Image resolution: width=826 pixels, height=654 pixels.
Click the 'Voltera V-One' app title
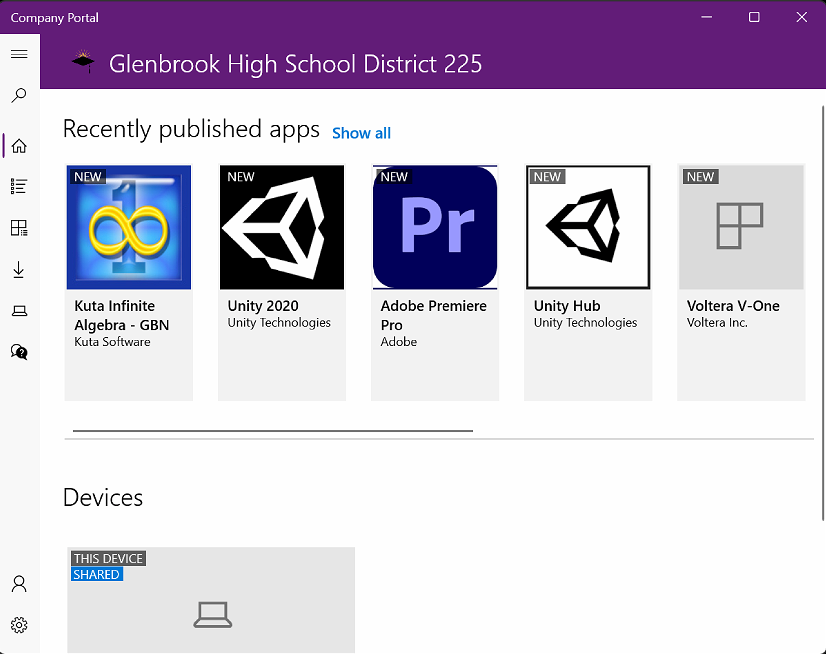[733, 306]
